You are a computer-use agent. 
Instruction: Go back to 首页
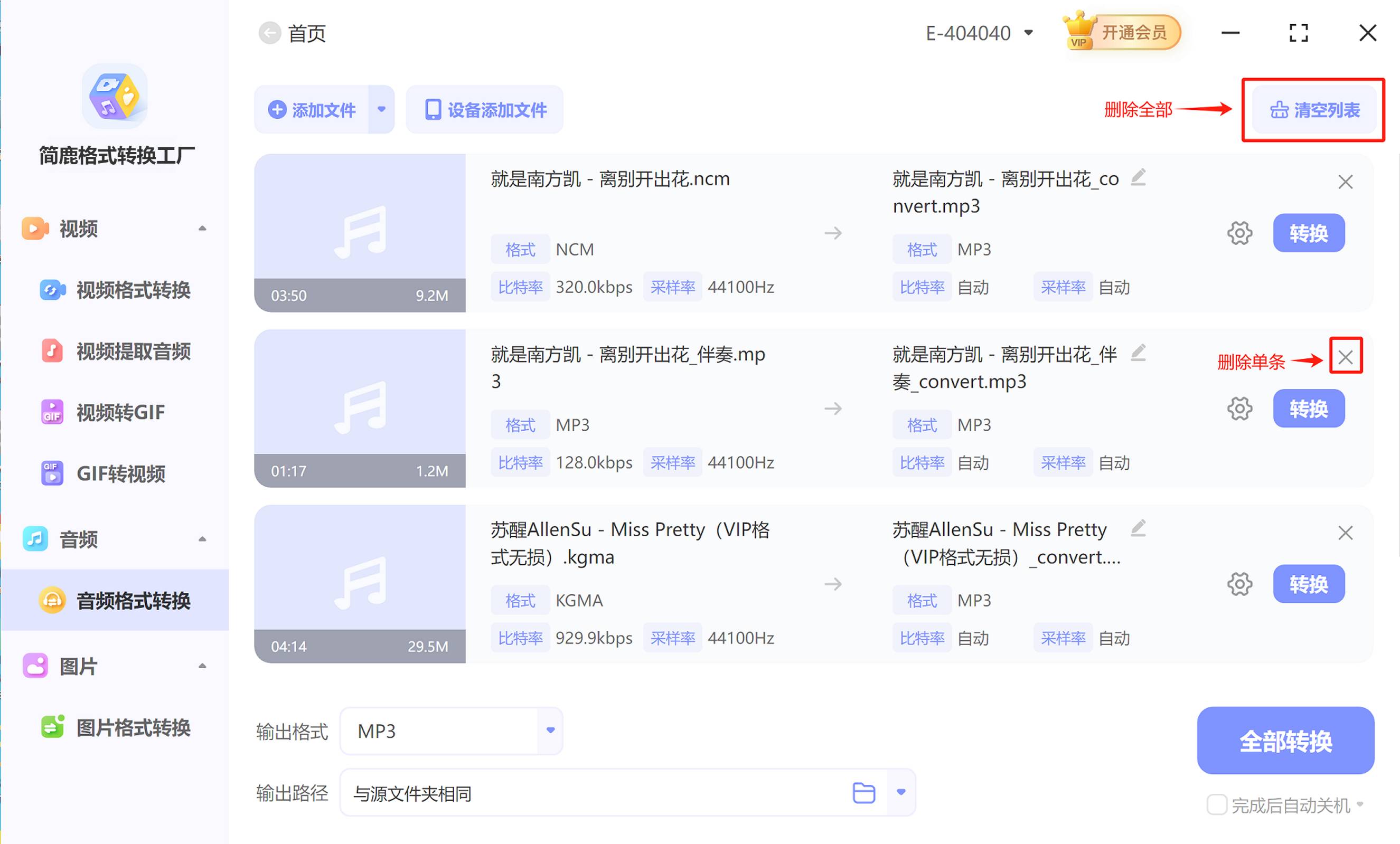(x=270, y=32)
